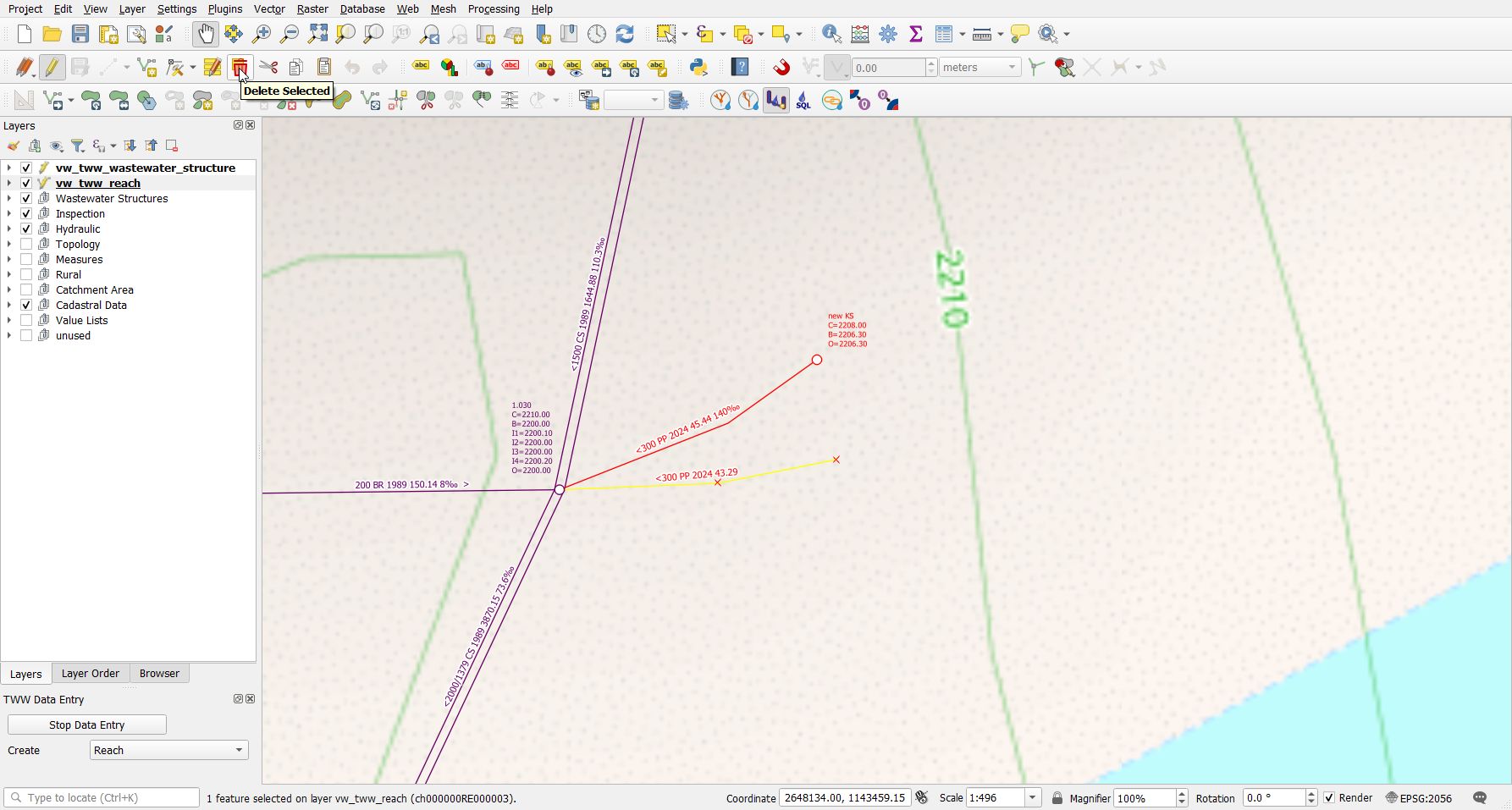
Task: Toggle editing with the pencil icon
Action: [52, 67]
